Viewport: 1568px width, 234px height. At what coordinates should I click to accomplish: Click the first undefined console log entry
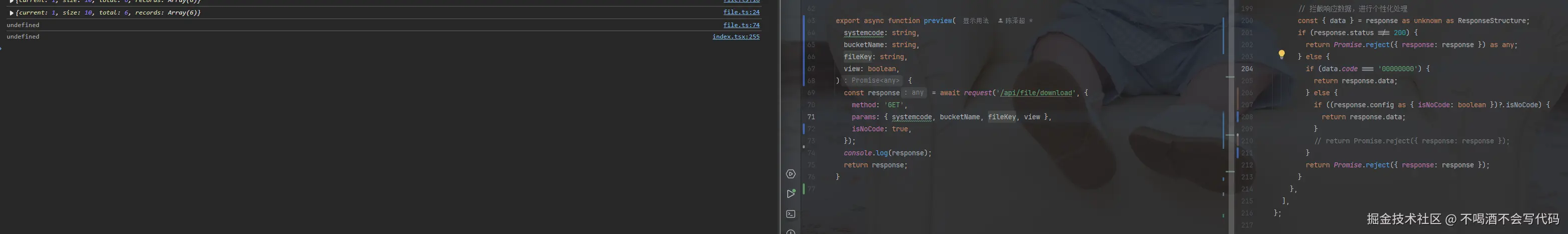click(x=23, y=25)
